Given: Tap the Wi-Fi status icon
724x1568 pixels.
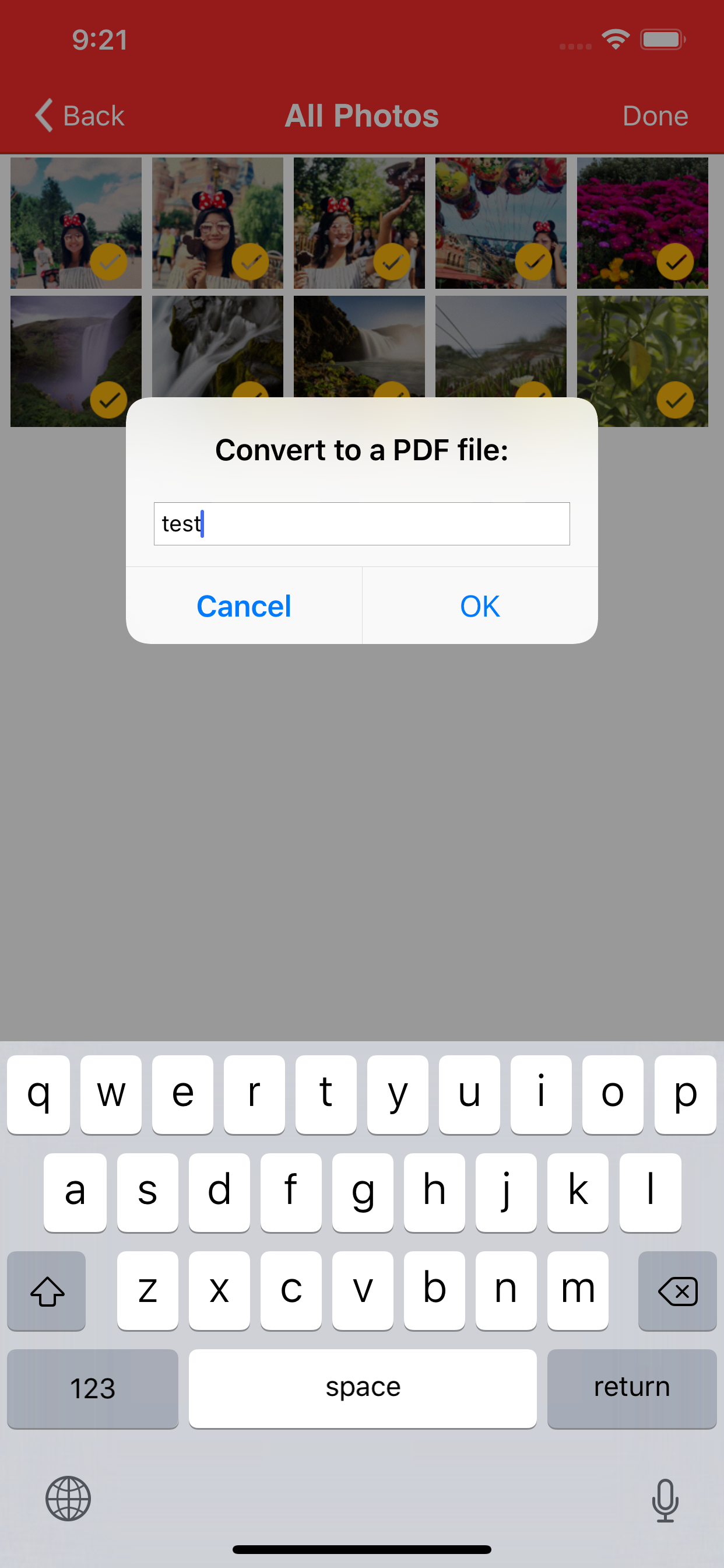Looking at the screenshot, I should click(x=616, y=40).
